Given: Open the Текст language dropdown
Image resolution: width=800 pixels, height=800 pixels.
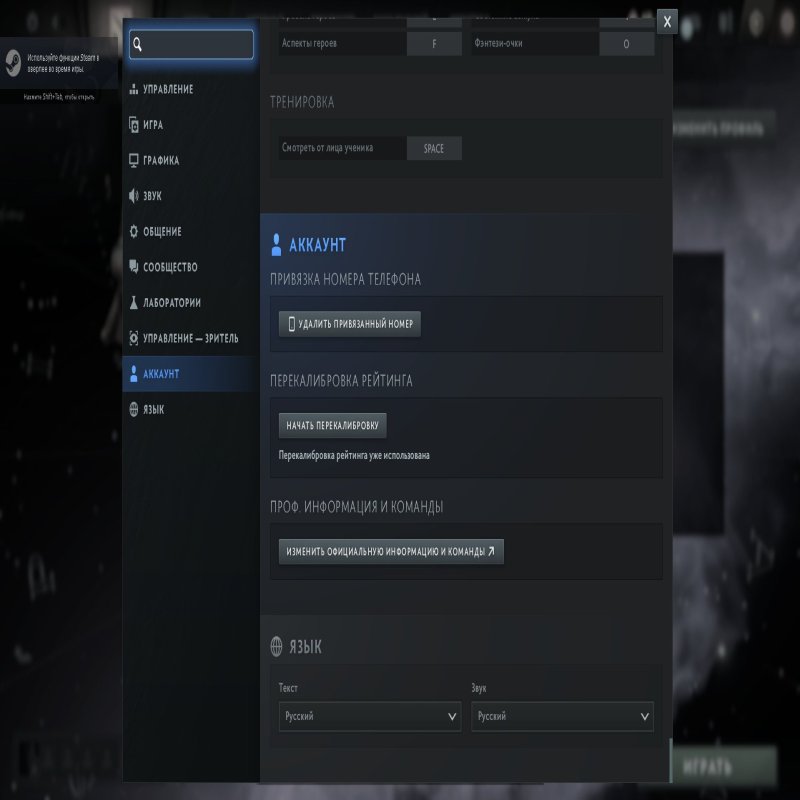Looking at the screenshot, I should pyautogui.click(x=370, y=717).
